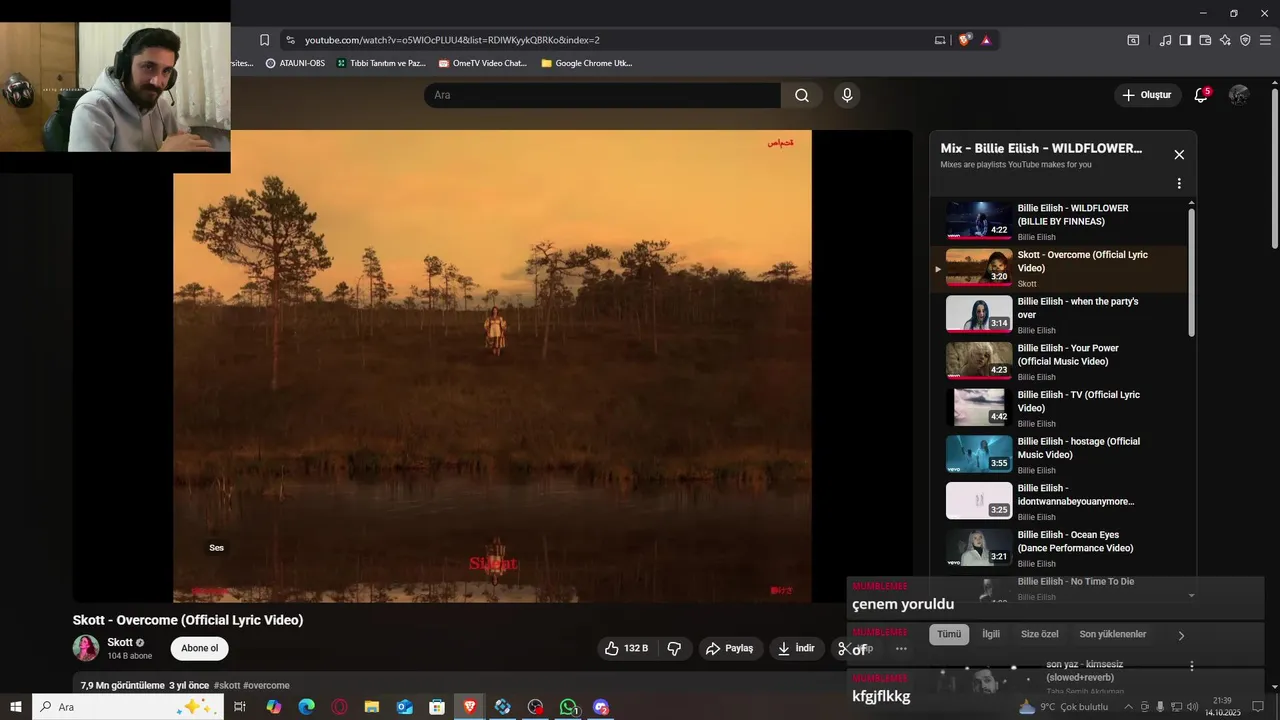
Task: Show hidden system tray icons chevron
Action: point(1129,707)
